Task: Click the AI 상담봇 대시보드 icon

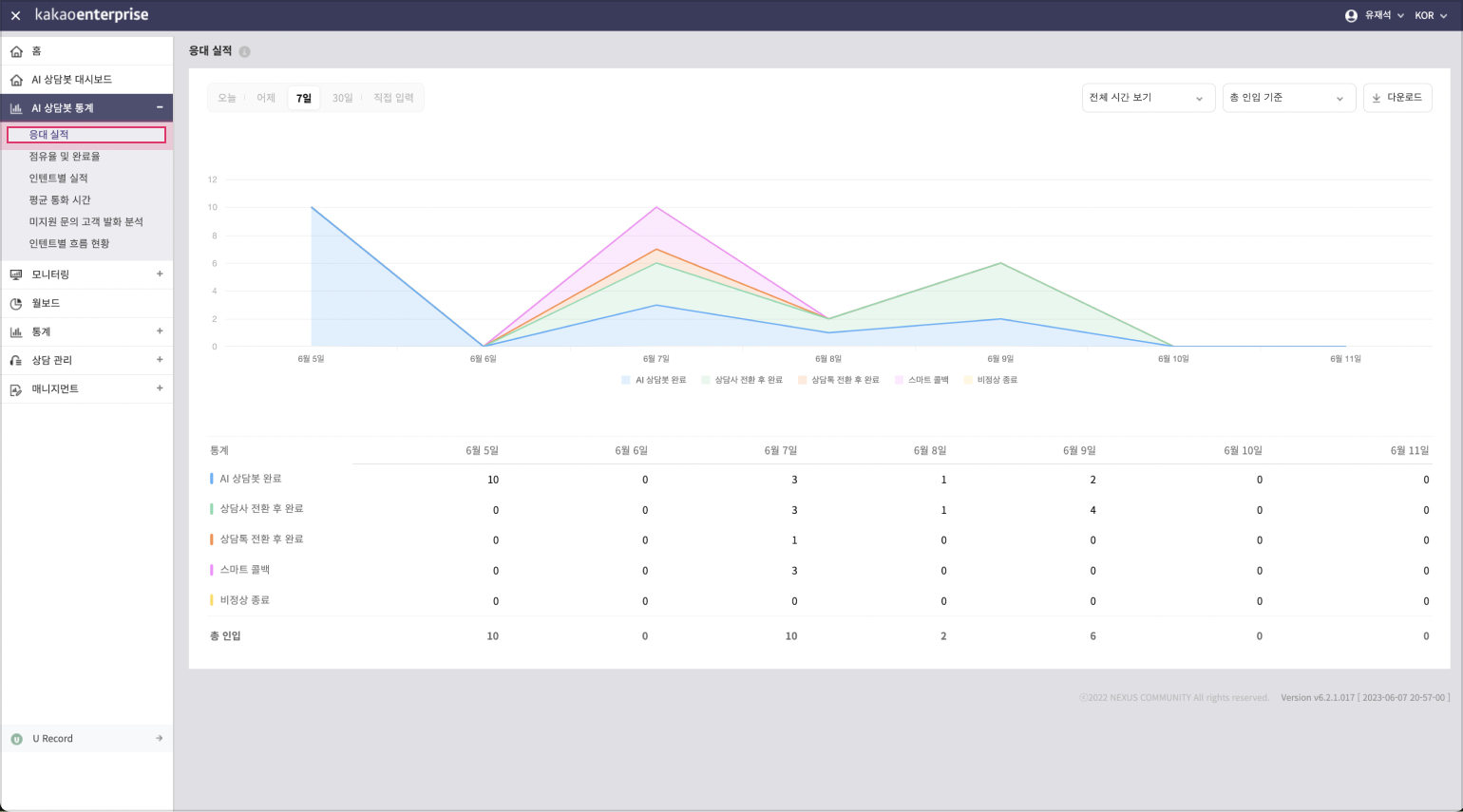Action: tap(16, 80)
